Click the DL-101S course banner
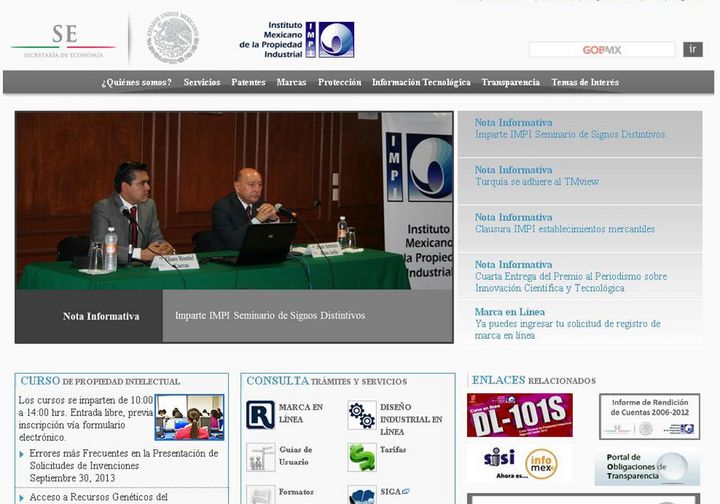This screenshot has width=720, height=504. pos(519,415)
